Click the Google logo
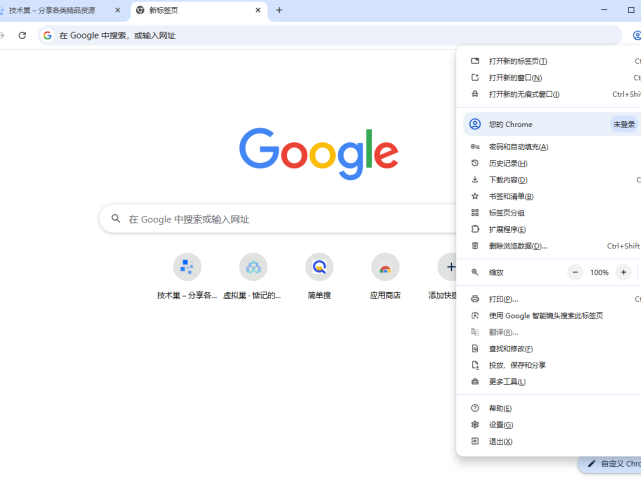 point(319,153)
